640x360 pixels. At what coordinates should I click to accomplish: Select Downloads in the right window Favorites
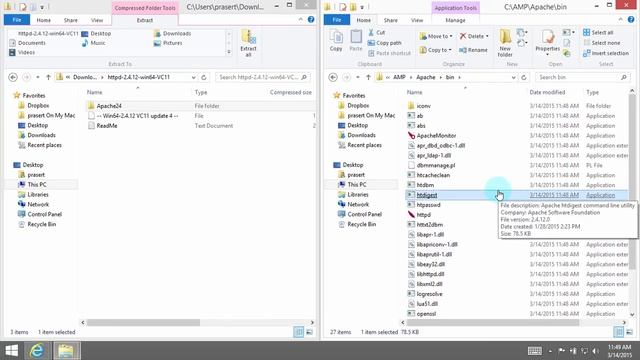pyautogui.click(x=361, y=135)
